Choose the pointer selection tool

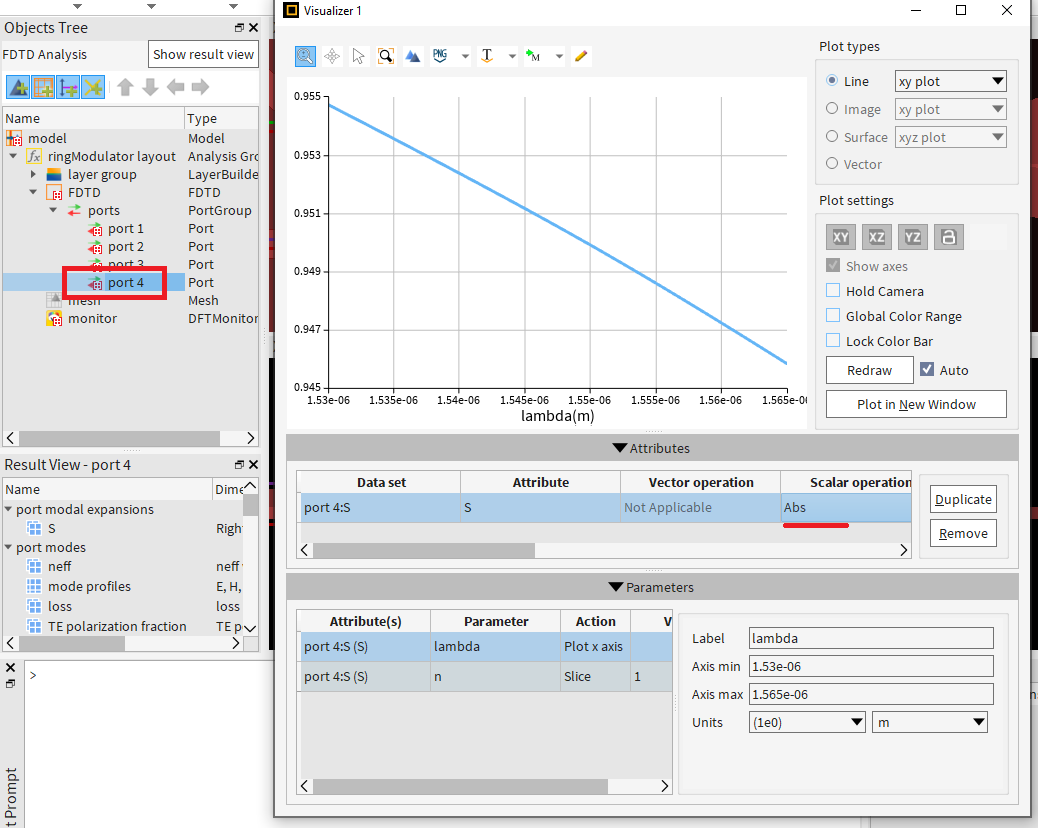(359, 56)
